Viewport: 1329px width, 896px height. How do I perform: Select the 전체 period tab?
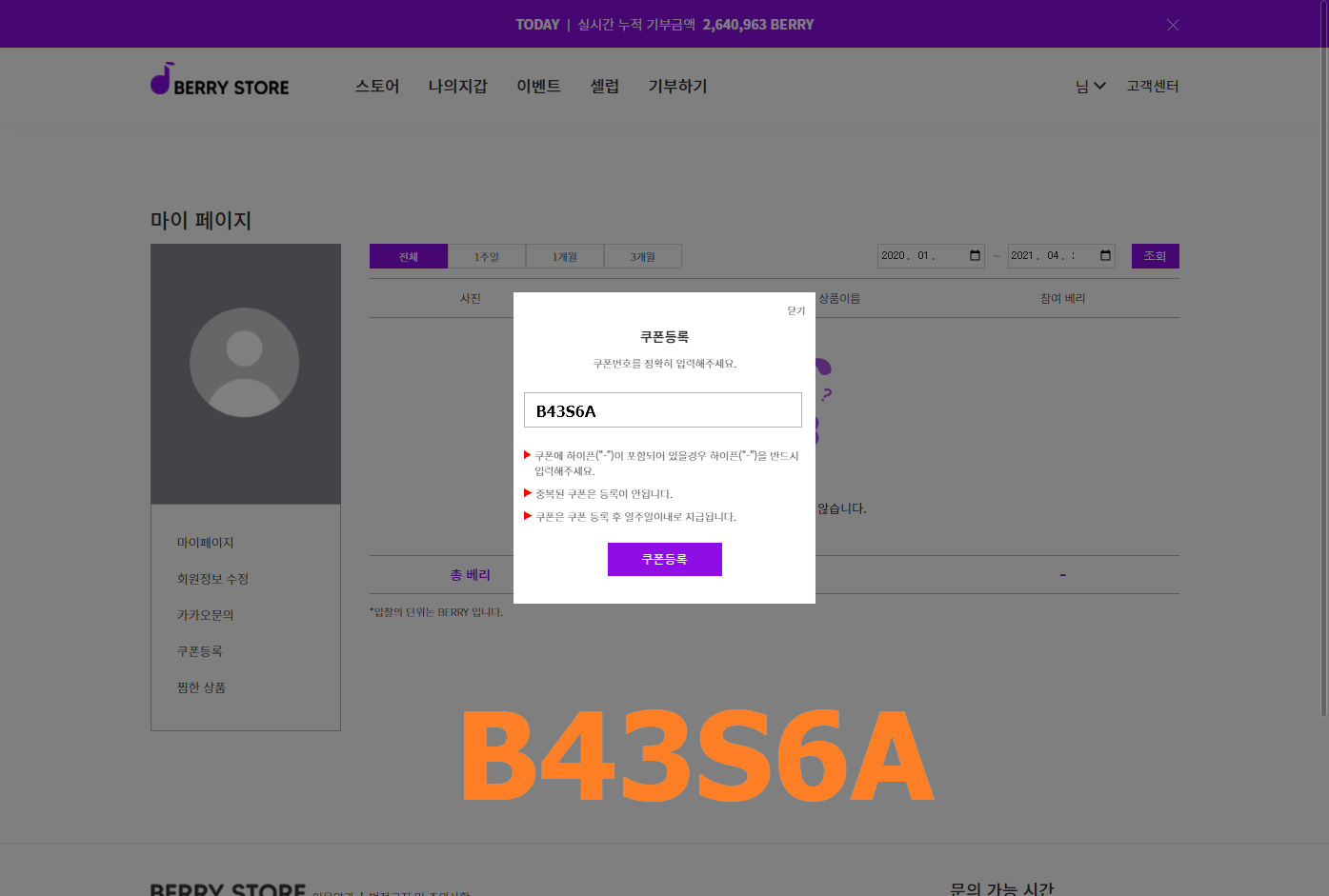click(409, 256)
